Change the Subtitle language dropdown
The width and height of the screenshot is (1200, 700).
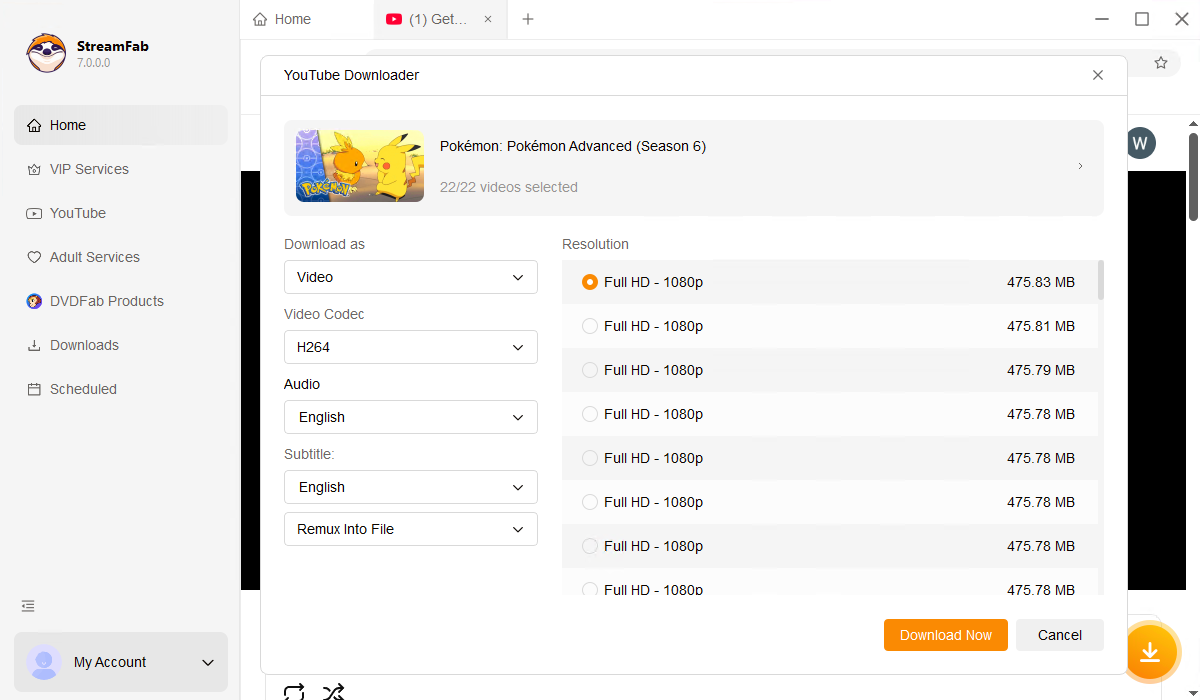pos(410,487)
